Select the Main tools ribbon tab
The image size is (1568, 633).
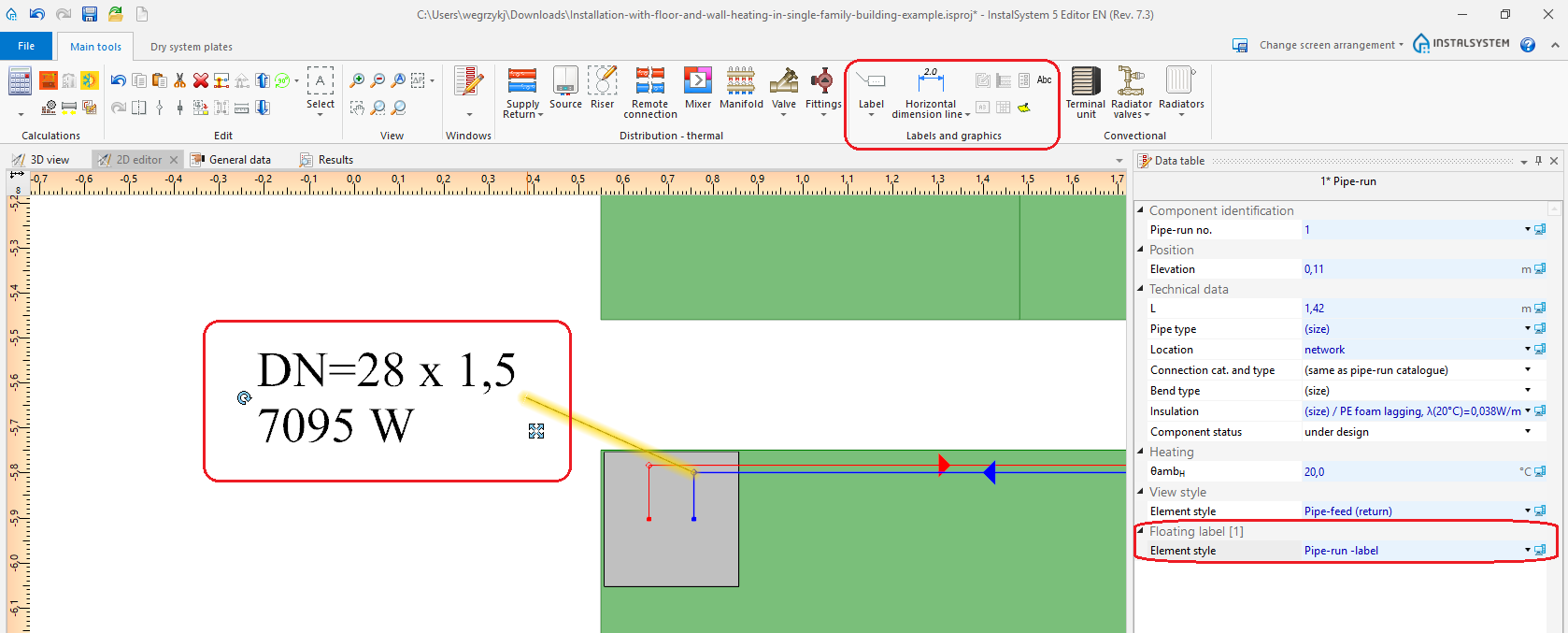(x=95, y=47)
